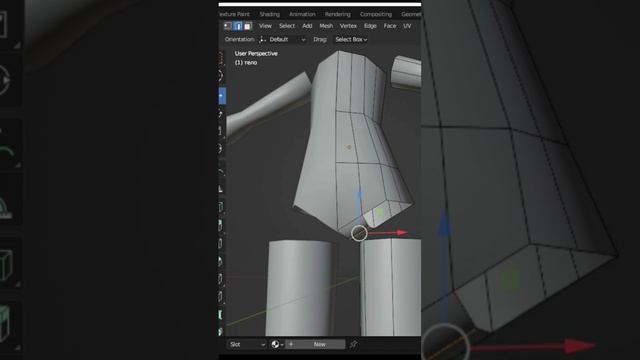
Task: Open the Select menu
Action: click(287, 26)
